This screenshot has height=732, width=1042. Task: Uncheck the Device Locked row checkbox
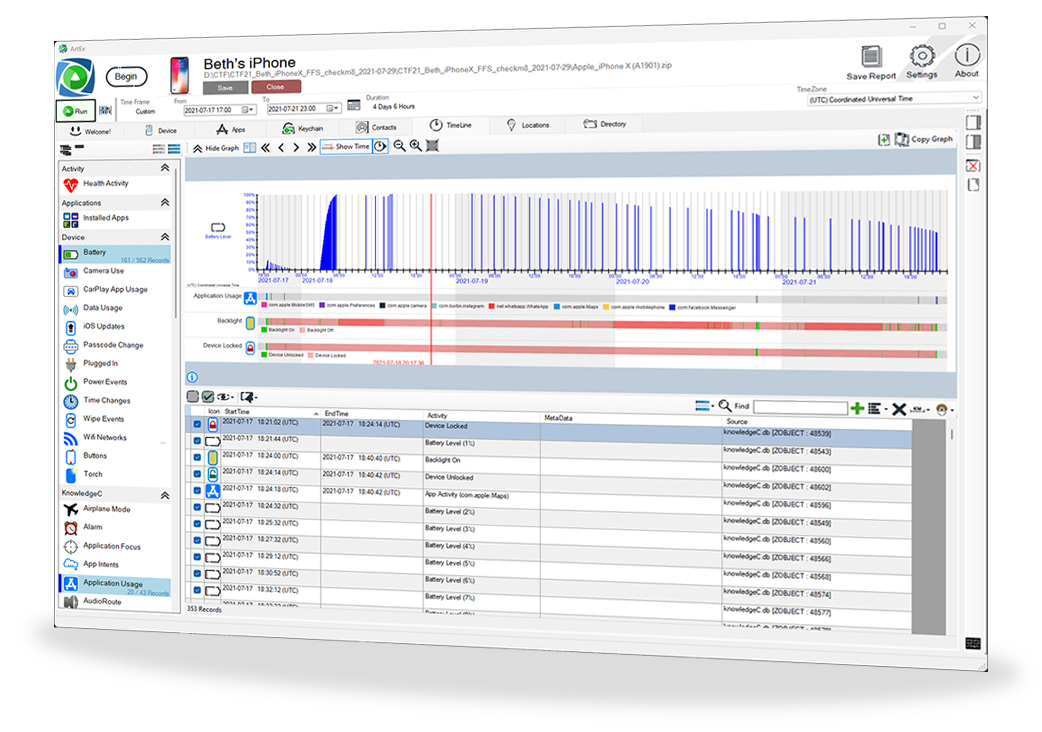pos(197,424)
